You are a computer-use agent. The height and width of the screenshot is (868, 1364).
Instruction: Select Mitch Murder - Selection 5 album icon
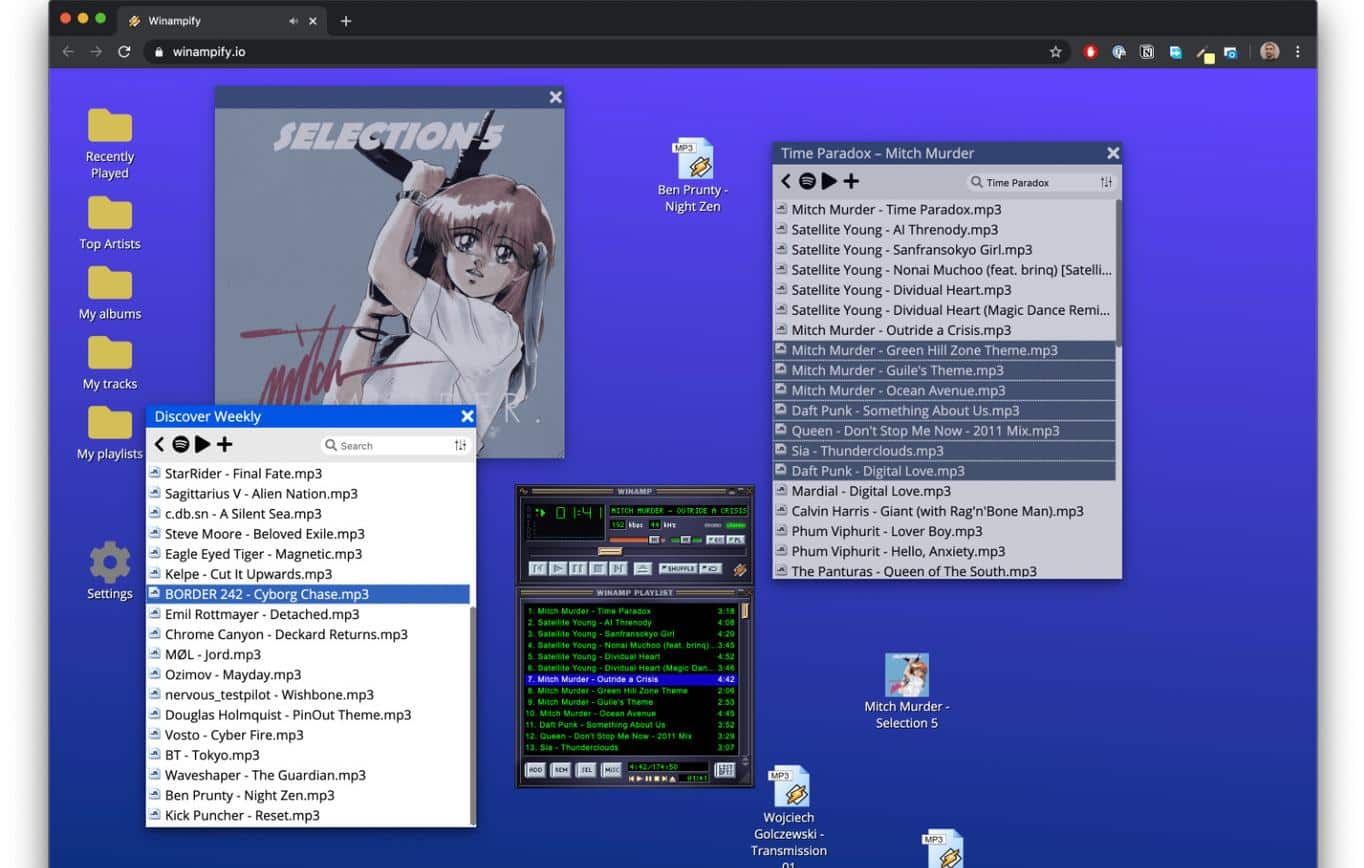pos(906,691)
